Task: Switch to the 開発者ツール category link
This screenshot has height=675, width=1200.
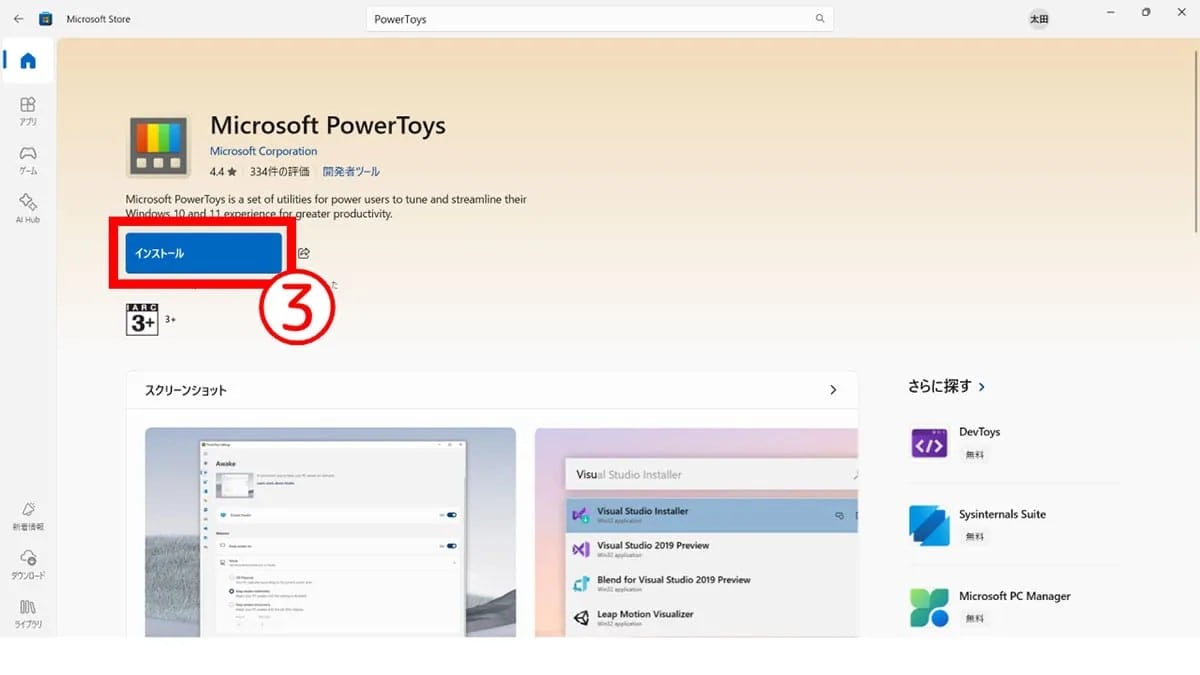Action: 351,171
